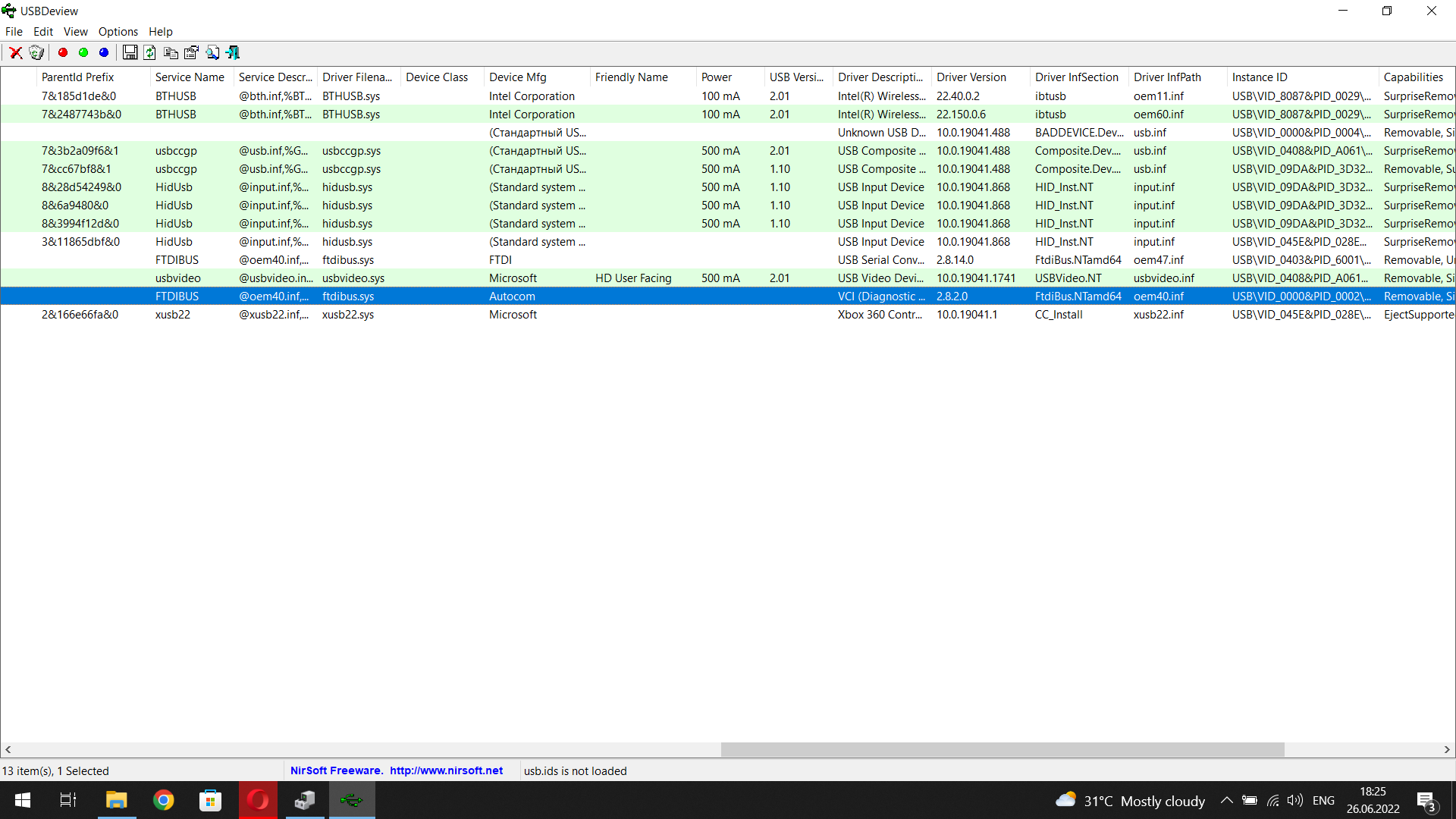Open the nirsoft.net website link

446,770
